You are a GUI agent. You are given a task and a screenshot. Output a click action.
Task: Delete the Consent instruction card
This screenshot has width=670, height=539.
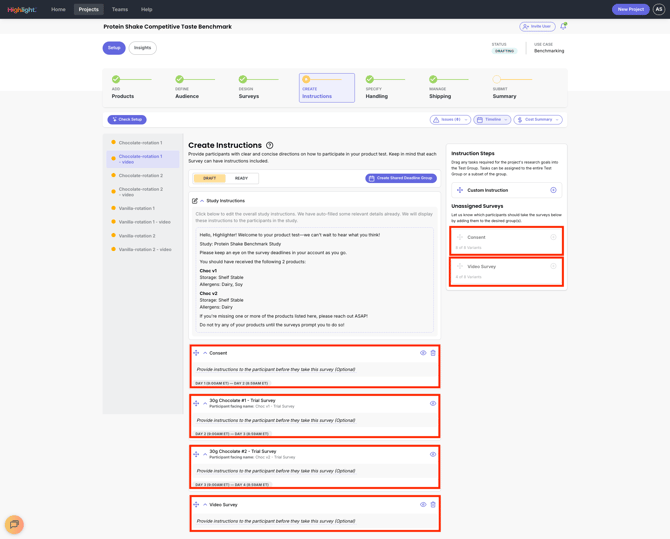coord(433,353)
